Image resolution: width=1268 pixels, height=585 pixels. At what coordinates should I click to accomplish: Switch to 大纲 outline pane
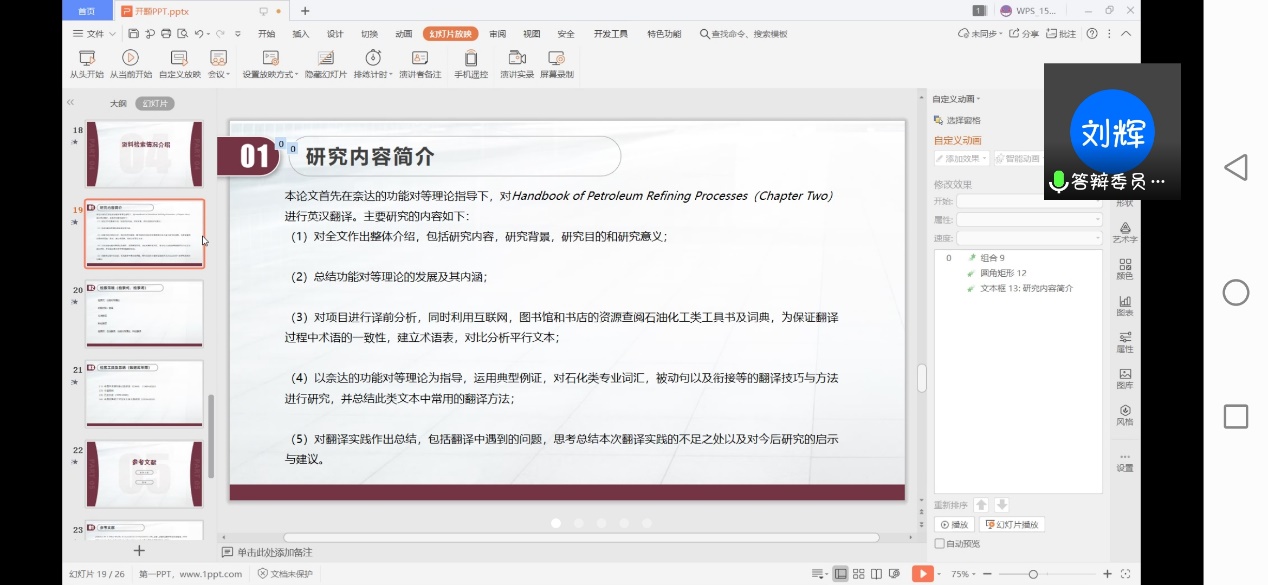118,103
